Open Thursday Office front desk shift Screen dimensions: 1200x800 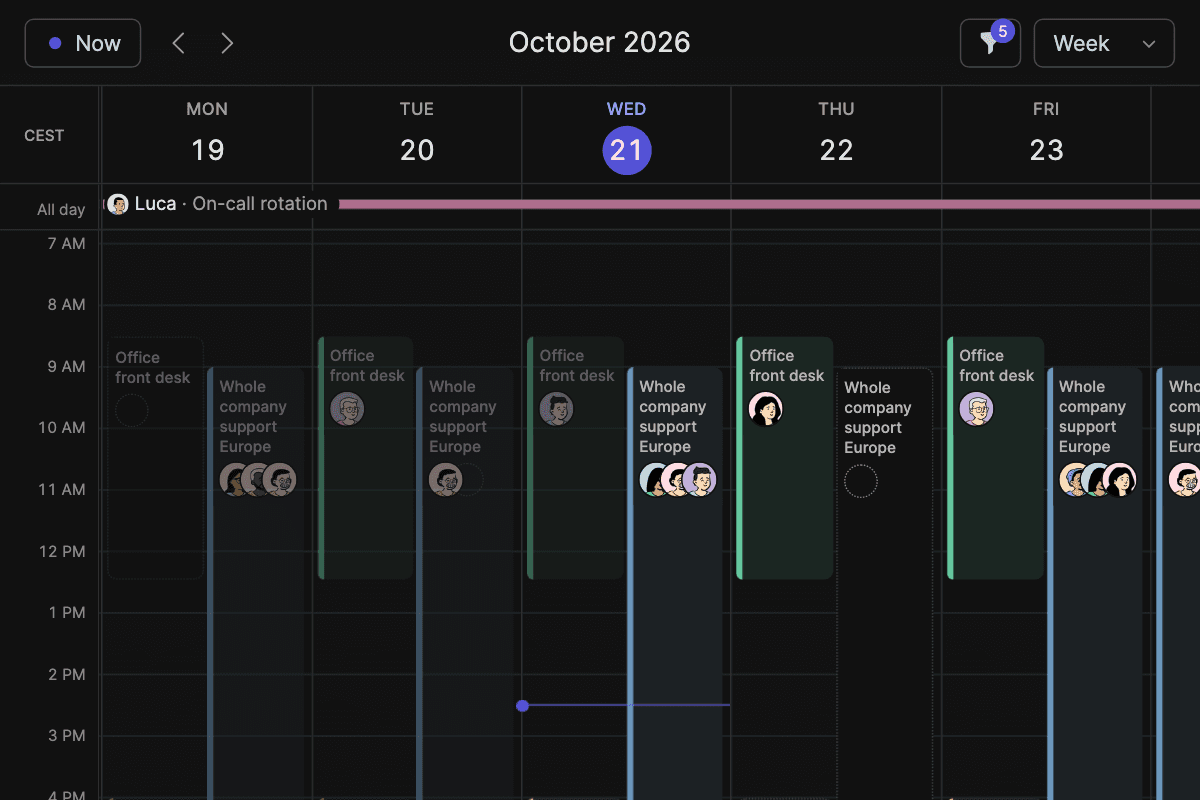coord(785,458)
